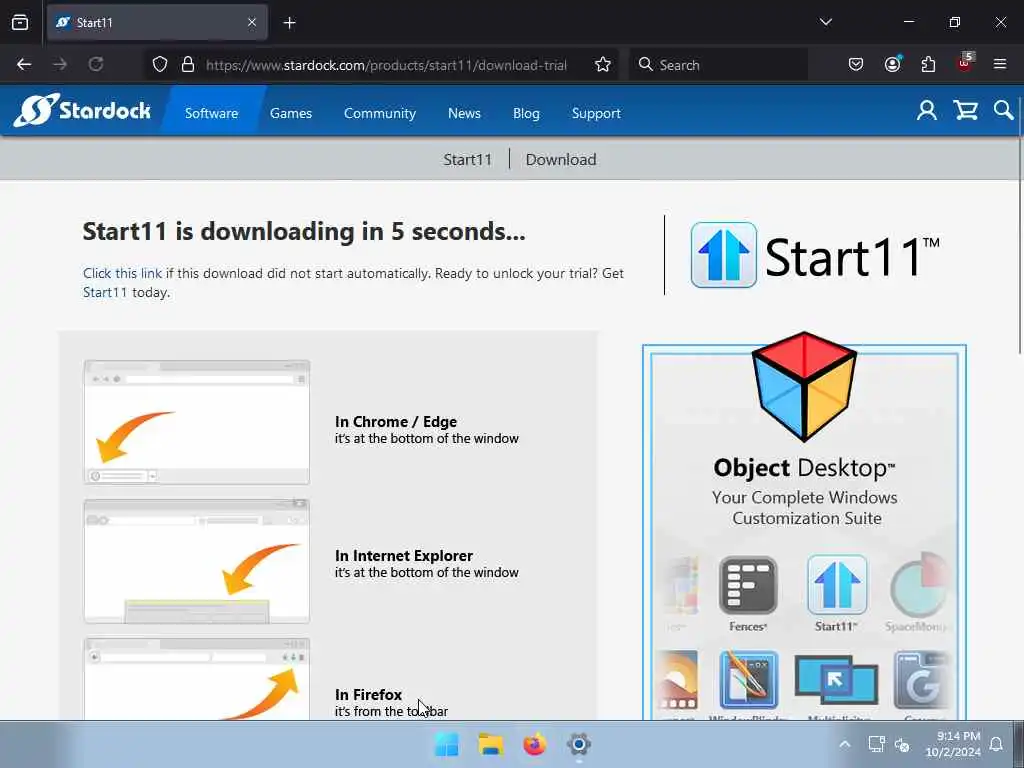Screen dimensions: 1024x768
Task: Expand the hidden system tray icons chevron
Action: 844,744
